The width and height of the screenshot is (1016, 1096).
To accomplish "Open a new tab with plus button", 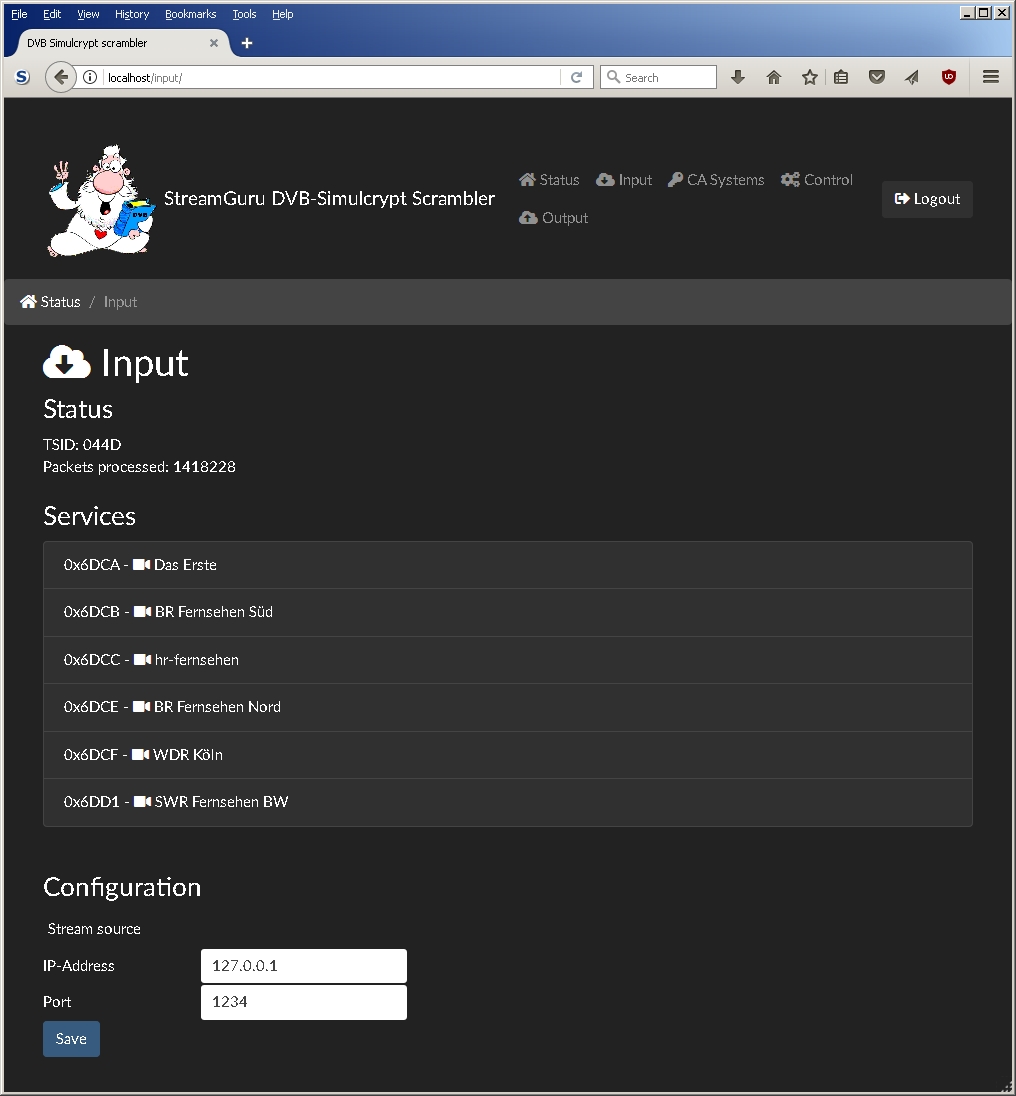I will point(247,43).
